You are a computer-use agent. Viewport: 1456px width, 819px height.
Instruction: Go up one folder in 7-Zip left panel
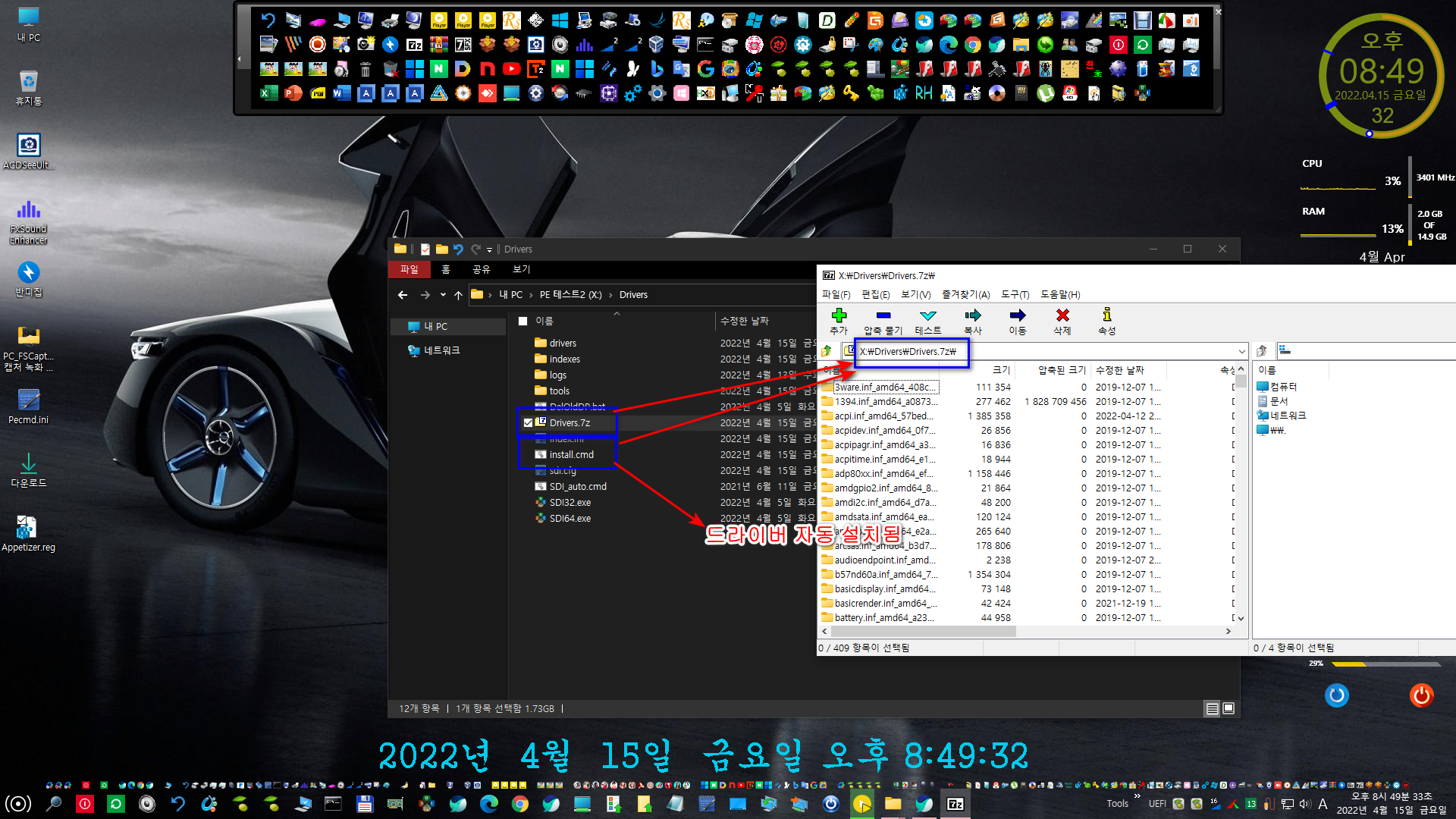coord(827,351)
